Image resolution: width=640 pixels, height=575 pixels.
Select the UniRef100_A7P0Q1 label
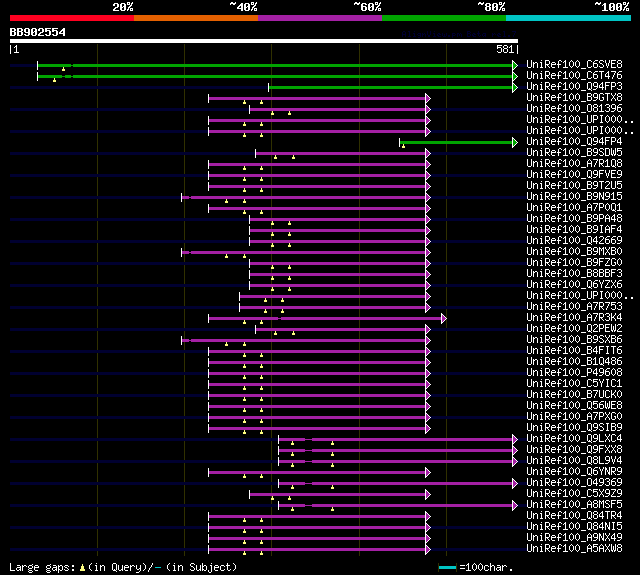click(574, 208)
